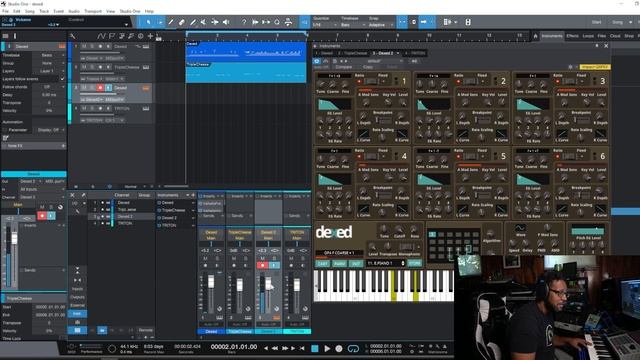Switch to the TripleCheese instrument tab
The width and height of the screenshot is (640, 360).
pos(353,53)
